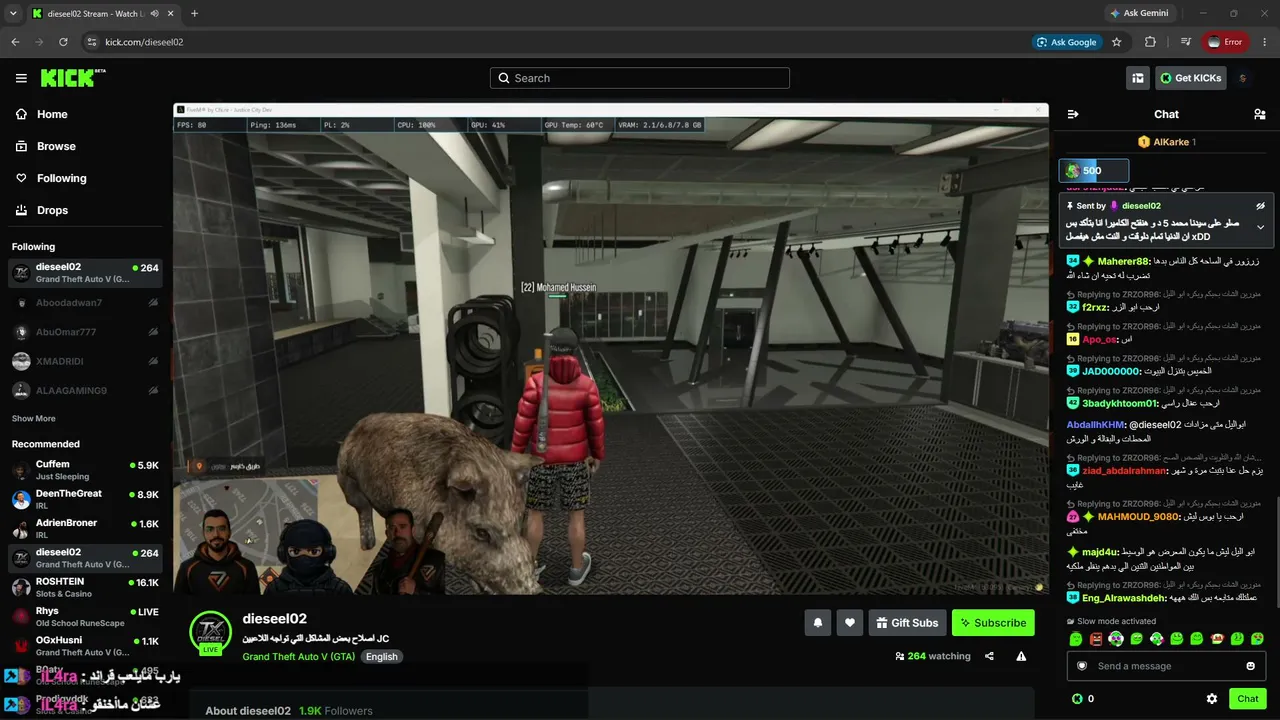Click the last heart-eyes quick emote
The width and height of the screenshot is (1280, 720).
coord(1257,639)
